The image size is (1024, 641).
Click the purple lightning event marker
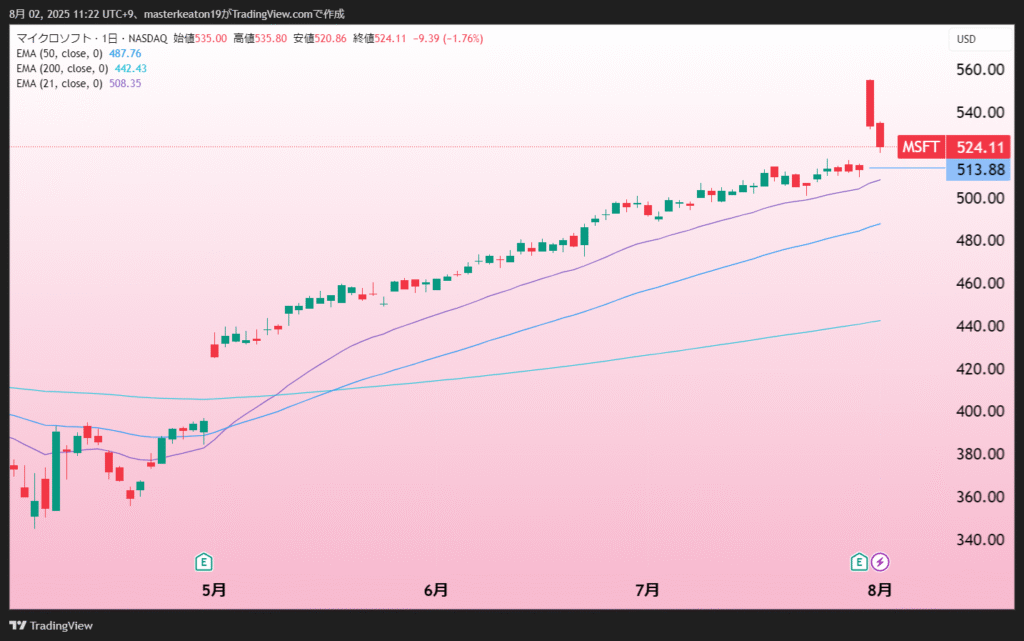(x=880, y=561)
